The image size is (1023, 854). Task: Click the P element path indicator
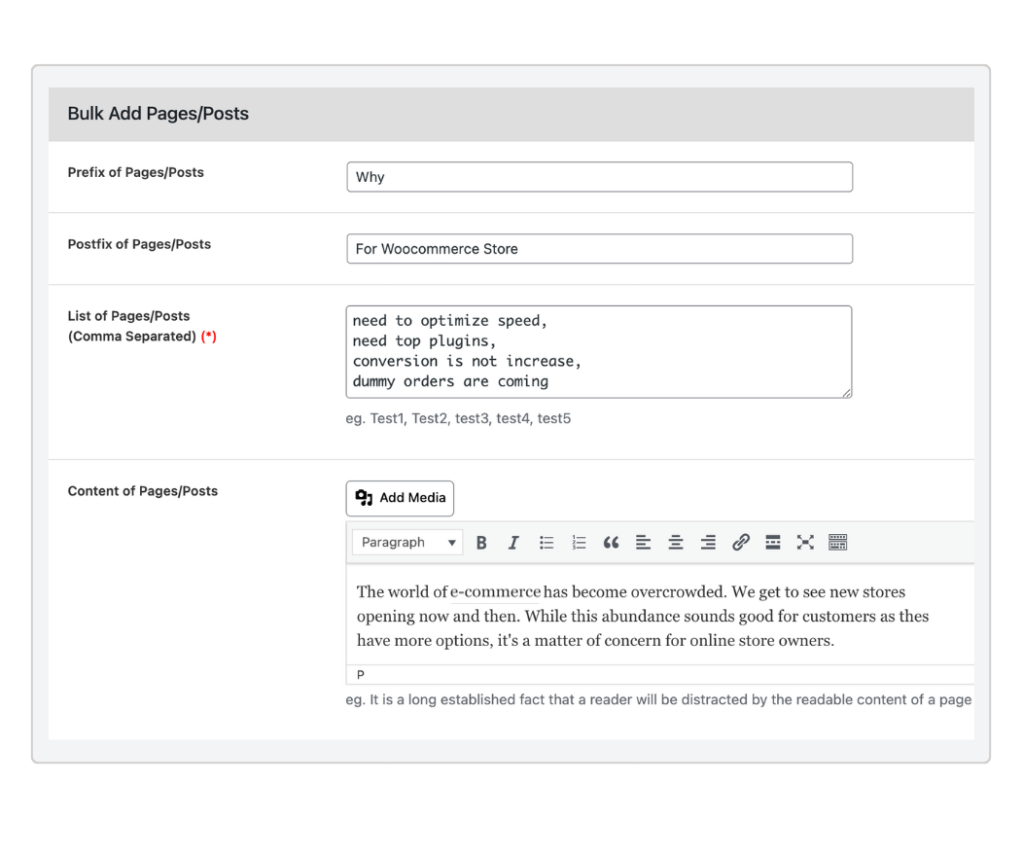click(x=360, y=675)
